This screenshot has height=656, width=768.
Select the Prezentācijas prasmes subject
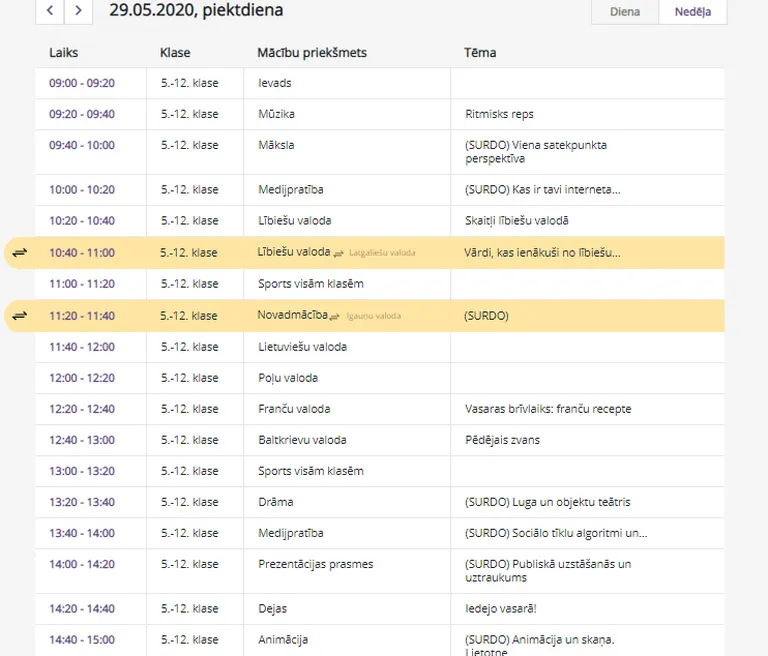pyautogui.click(x=316, y=564)
